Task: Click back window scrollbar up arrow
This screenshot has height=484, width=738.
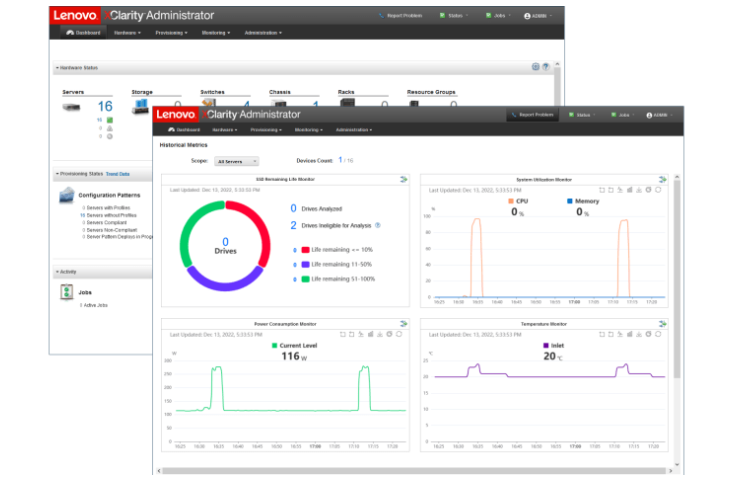Action: tap(557, 64)
